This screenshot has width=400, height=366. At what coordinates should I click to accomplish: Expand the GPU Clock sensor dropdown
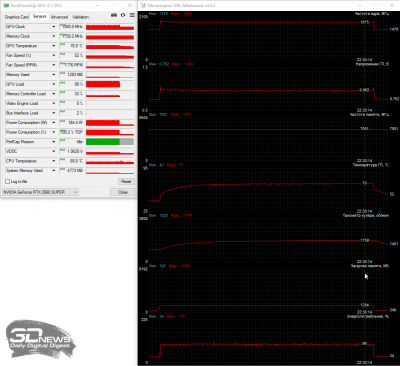54,27
